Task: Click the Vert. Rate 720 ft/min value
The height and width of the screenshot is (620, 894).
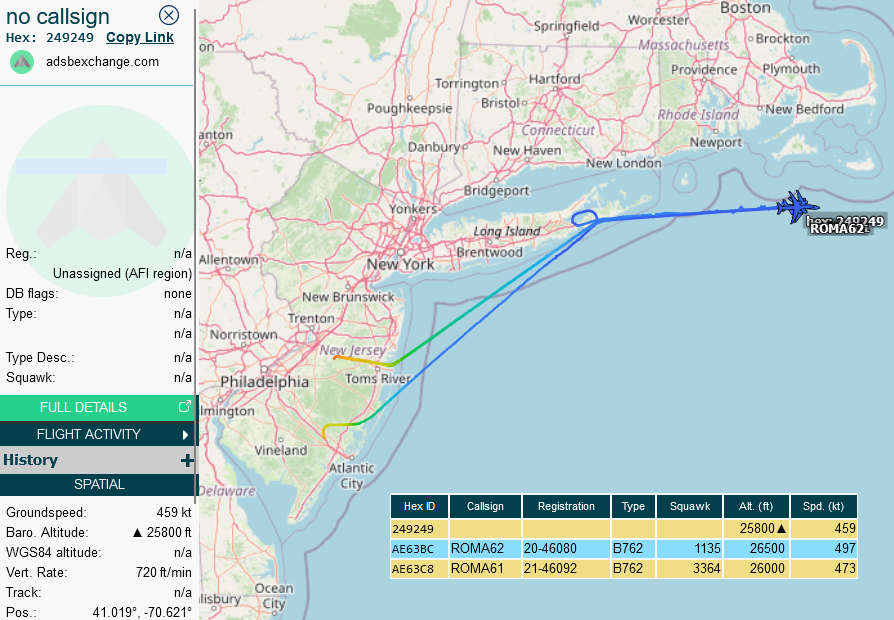Action: [x=164, y=572]
